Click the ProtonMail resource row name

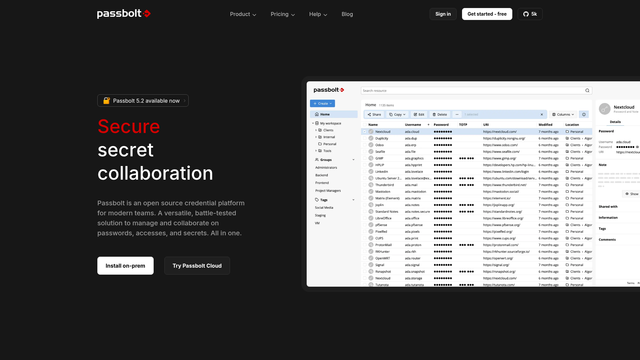point(383,245)
